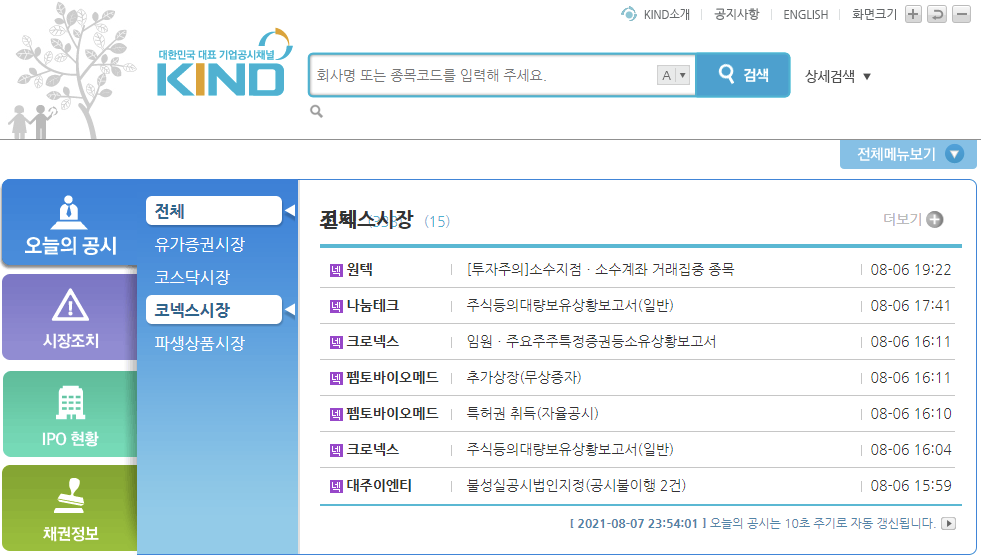Viewport: 981px width, 559px height.
Task: Open 투자주의 소수지점 소수계좌 거래집중 disclosure
Action: coord(601,270)
